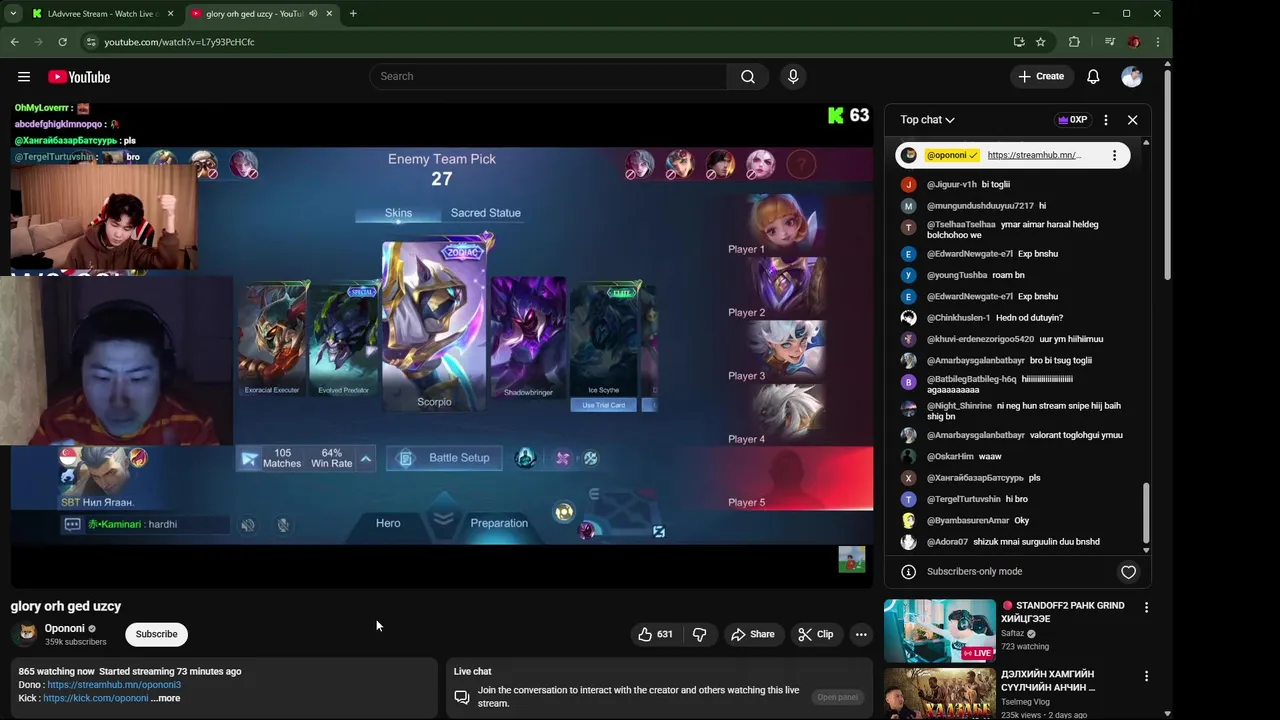Click the search magnifier button
Image resolution: width=1280 pixels, height=720 pixels.
[748, 77]
